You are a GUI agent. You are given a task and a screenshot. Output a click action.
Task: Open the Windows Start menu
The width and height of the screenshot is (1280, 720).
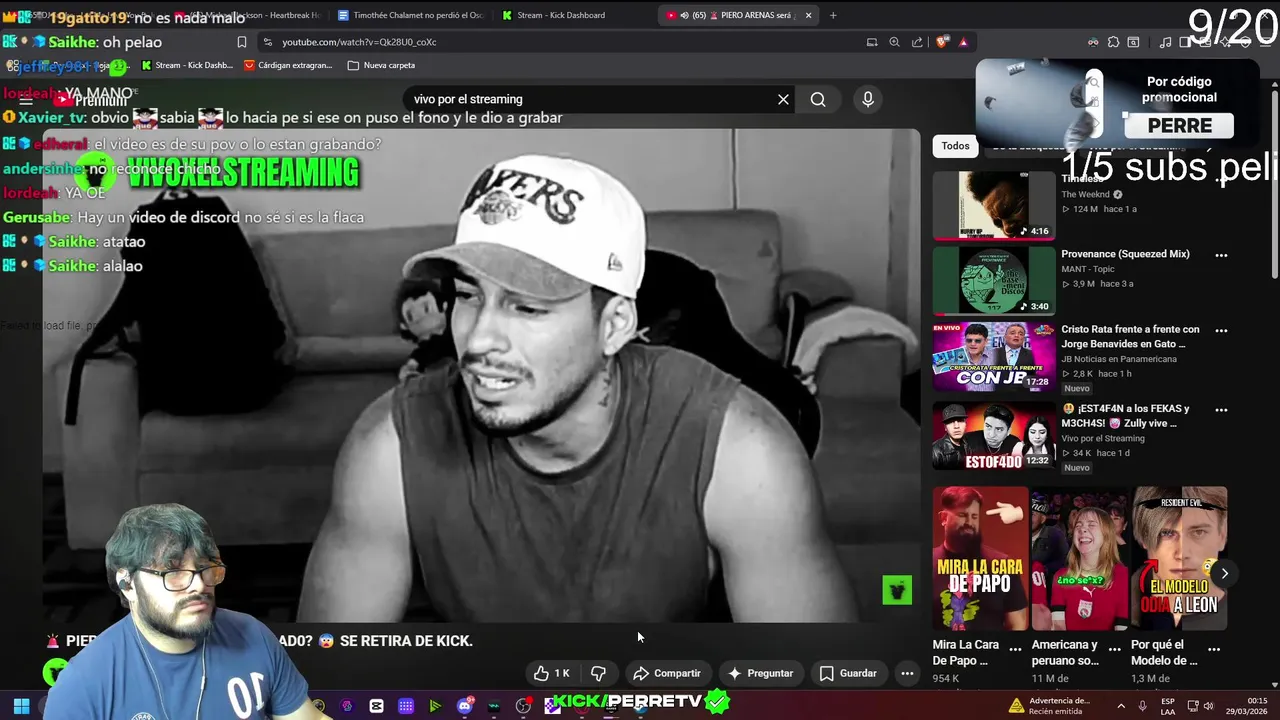coord(21,706)
